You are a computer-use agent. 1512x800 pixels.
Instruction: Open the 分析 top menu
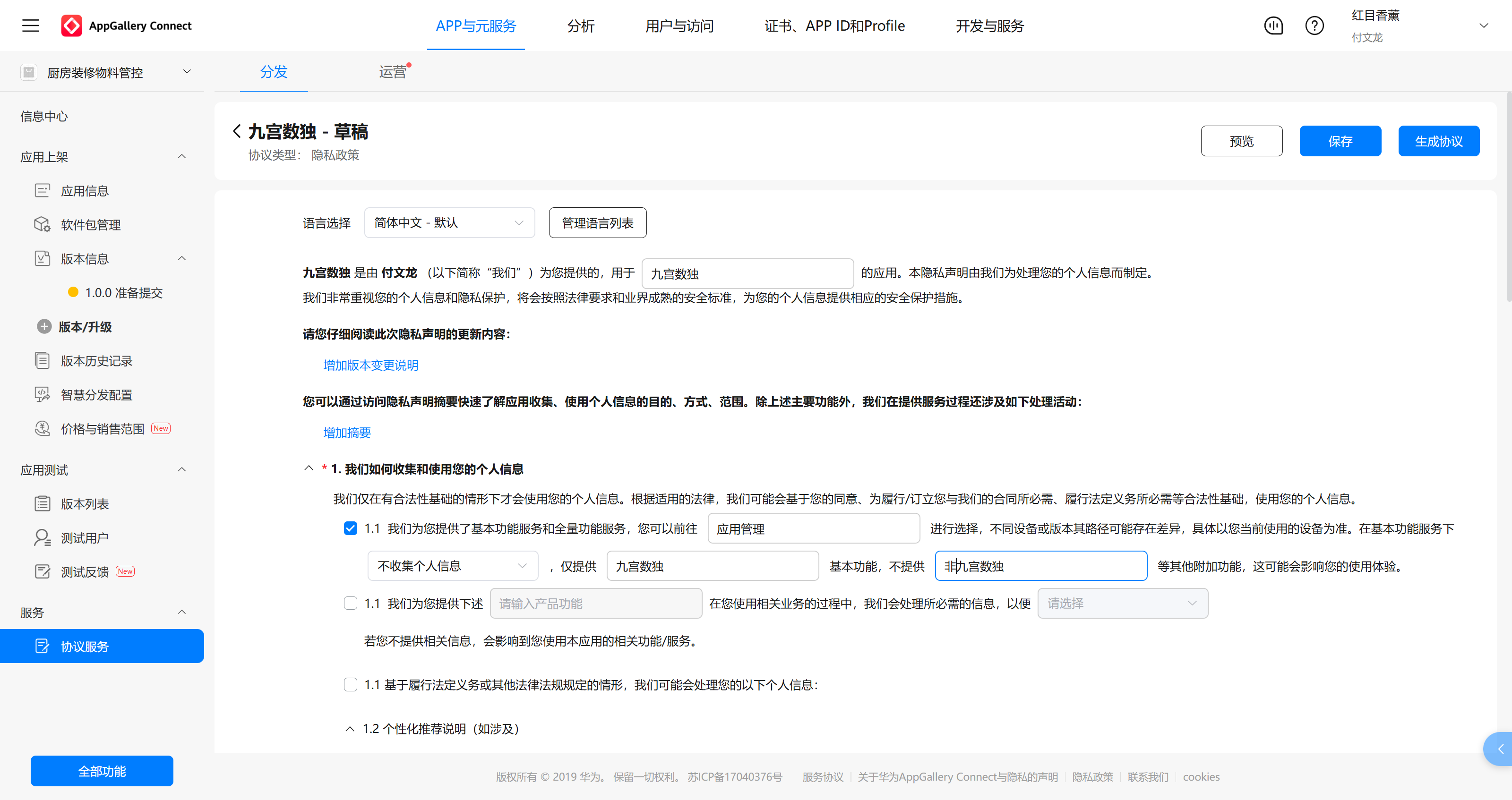(581, 25)
